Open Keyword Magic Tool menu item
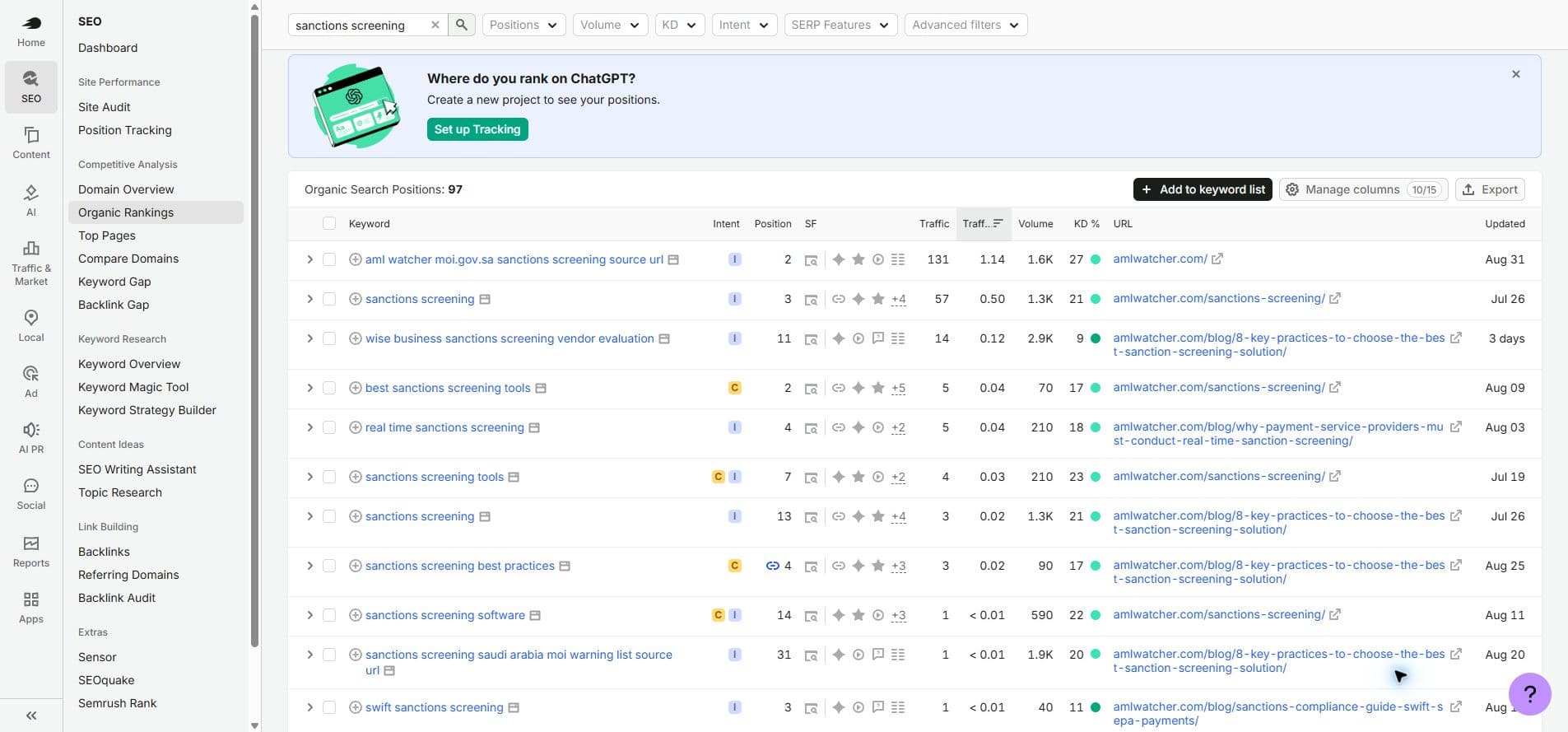 pos(133,387)
